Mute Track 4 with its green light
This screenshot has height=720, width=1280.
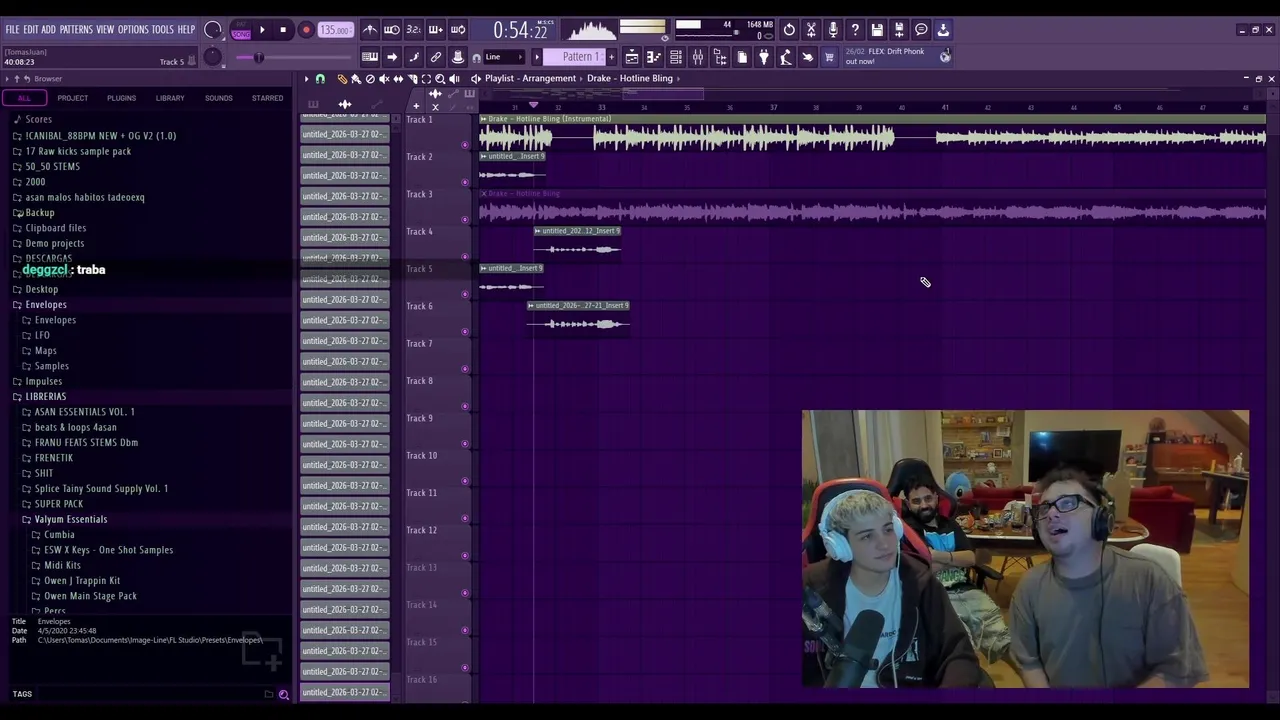pos(465,256)
